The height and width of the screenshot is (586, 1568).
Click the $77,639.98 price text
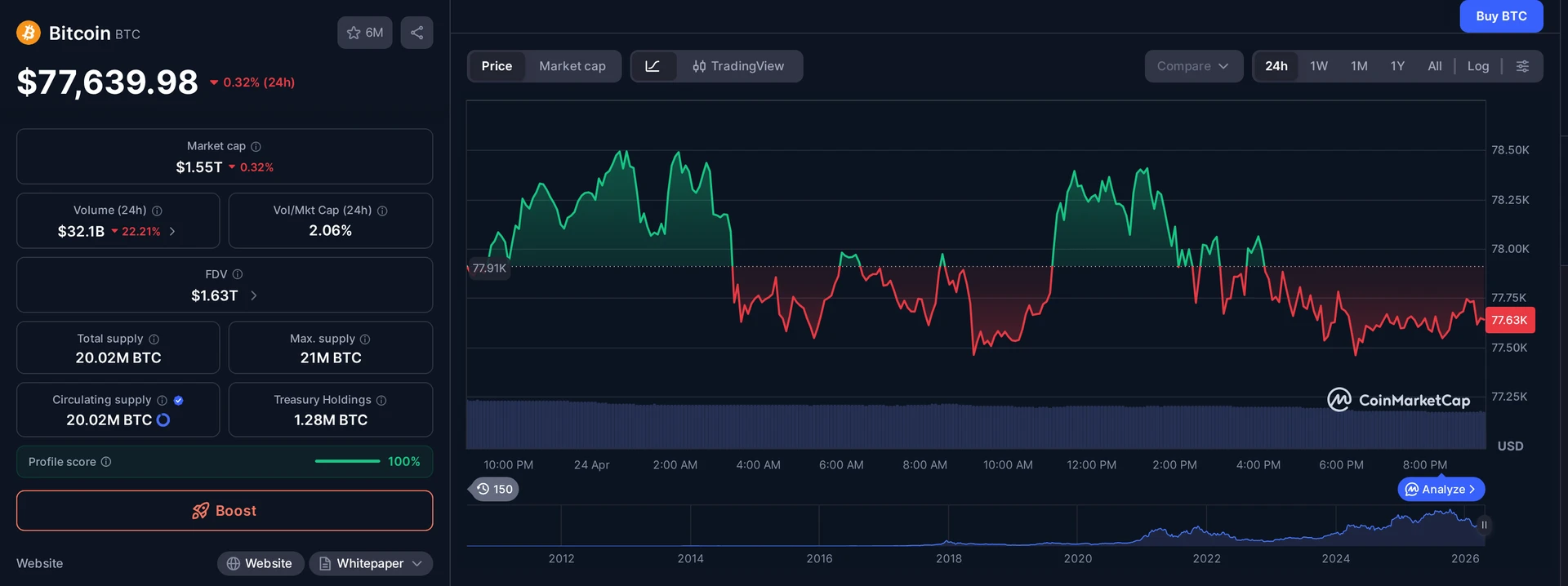[108, 82]
